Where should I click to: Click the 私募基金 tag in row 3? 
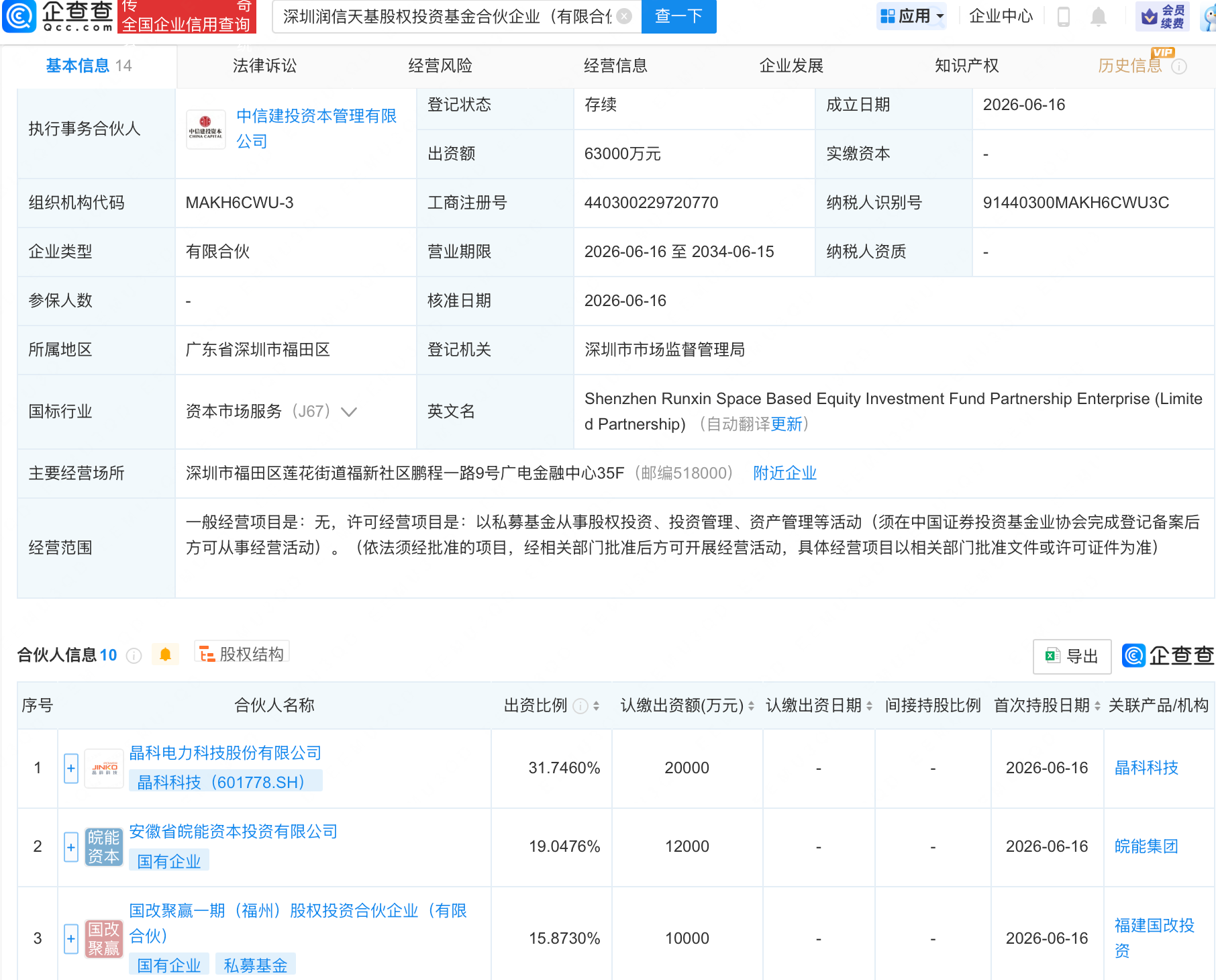point(256,965)
